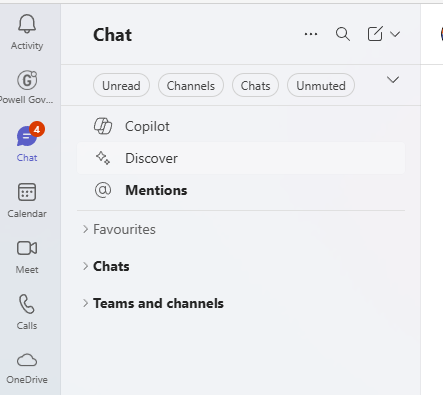Click the Copilot logo icon
This screenshot has height=395, width=443.
(103, 126)
